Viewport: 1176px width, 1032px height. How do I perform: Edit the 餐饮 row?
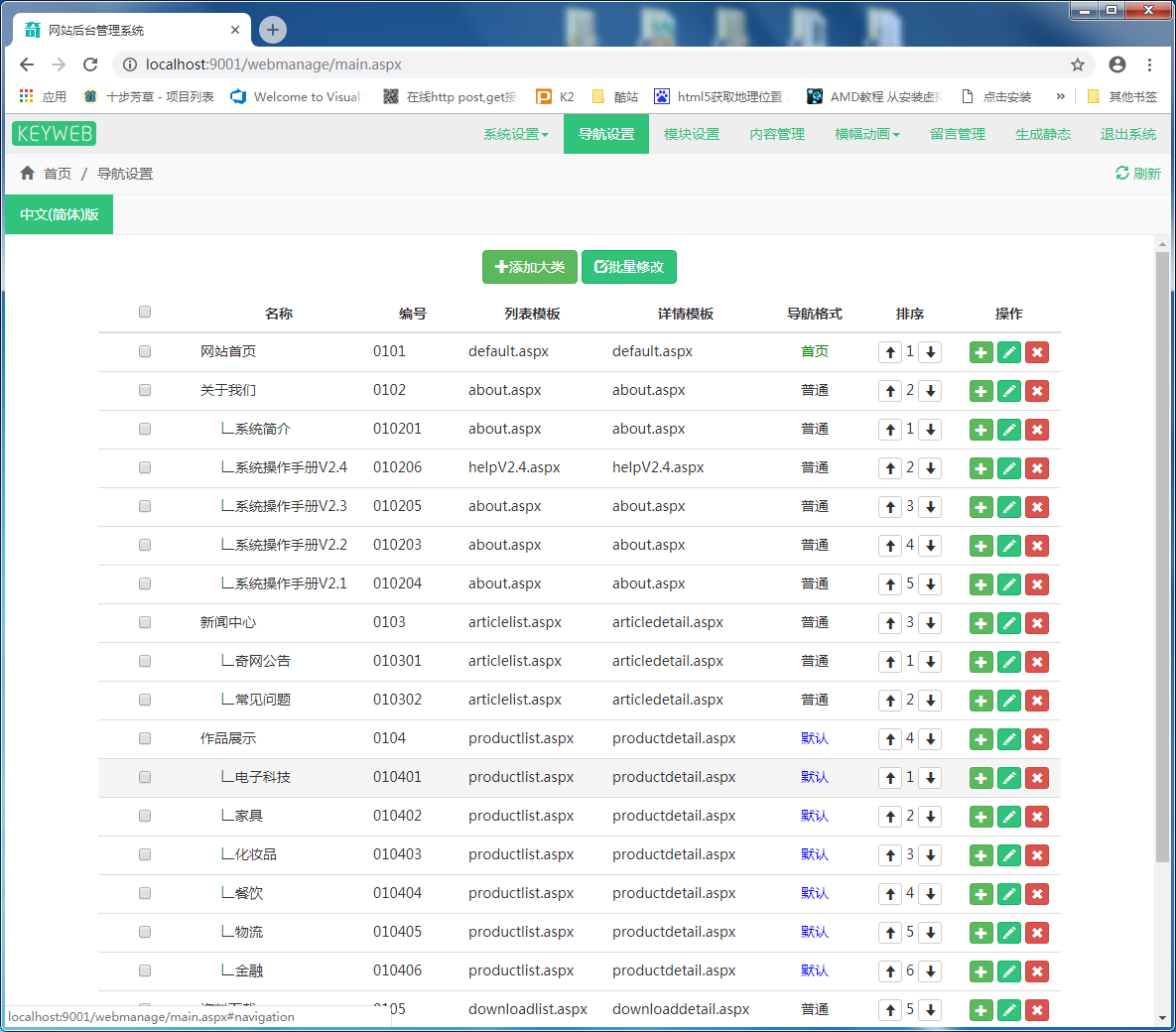(1008, 894)
